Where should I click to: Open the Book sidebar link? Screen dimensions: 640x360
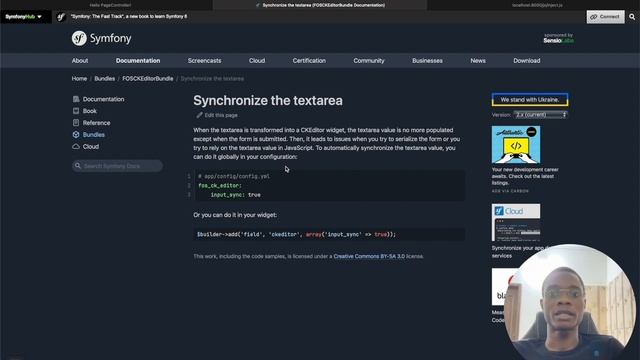pyautogui.click(x=90, y=111)
